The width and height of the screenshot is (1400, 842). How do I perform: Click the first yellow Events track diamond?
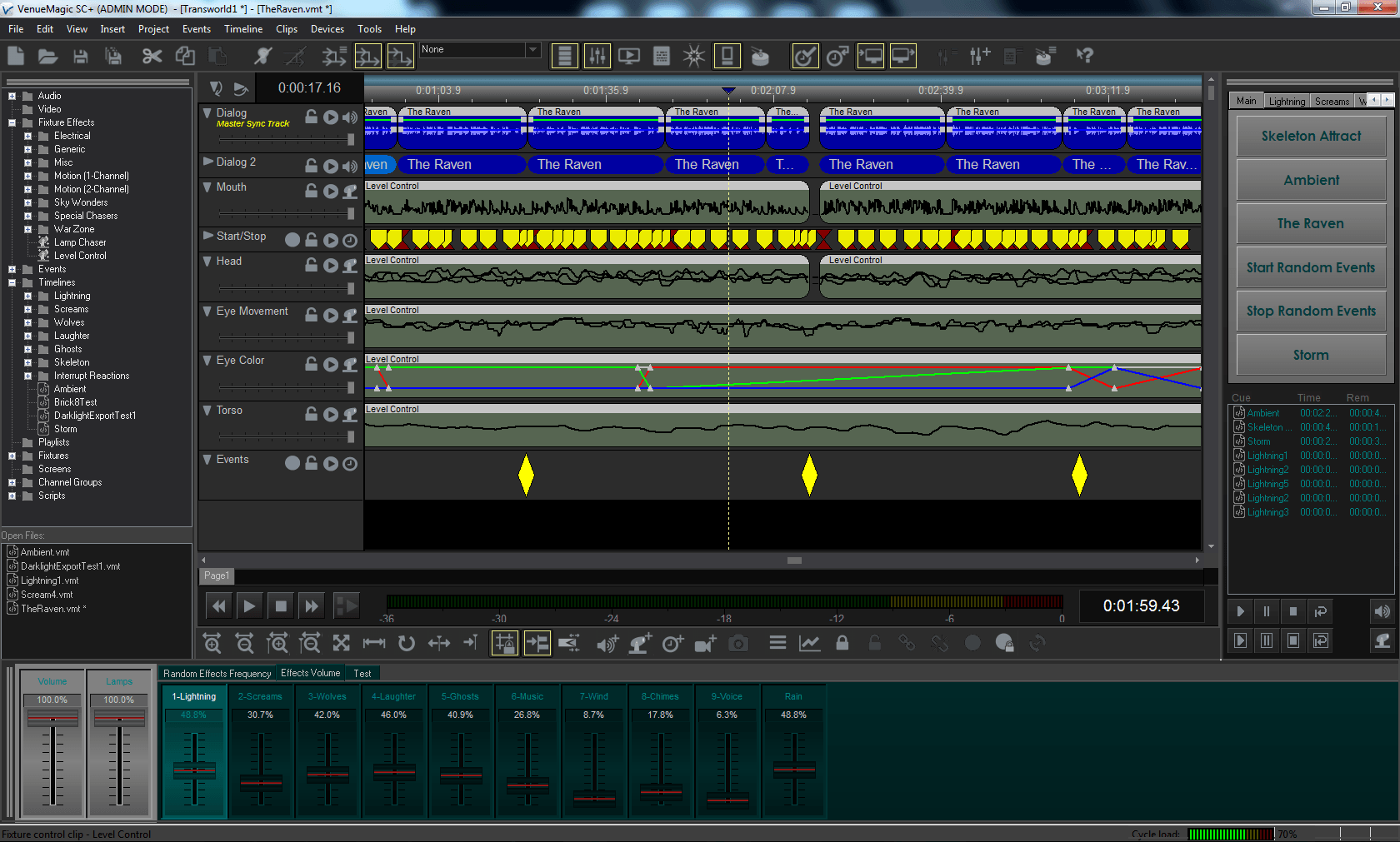(526, 475)
